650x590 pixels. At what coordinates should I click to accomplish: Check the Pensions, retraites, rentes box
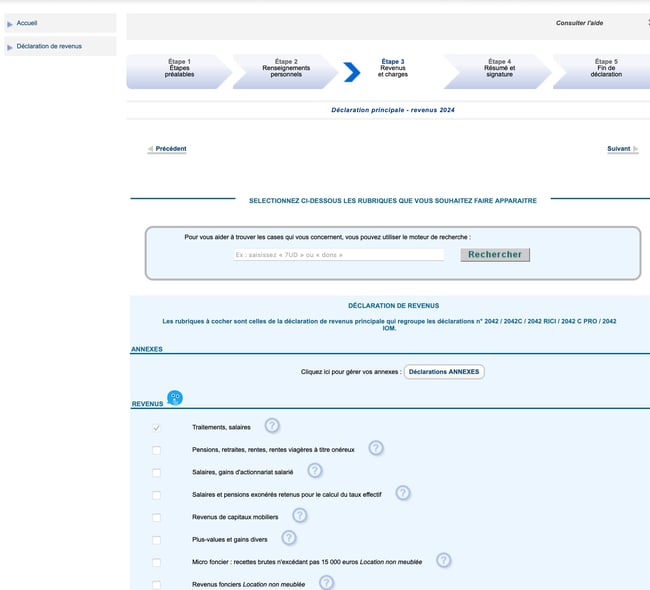pyautogui.click(x=156, y=450)
